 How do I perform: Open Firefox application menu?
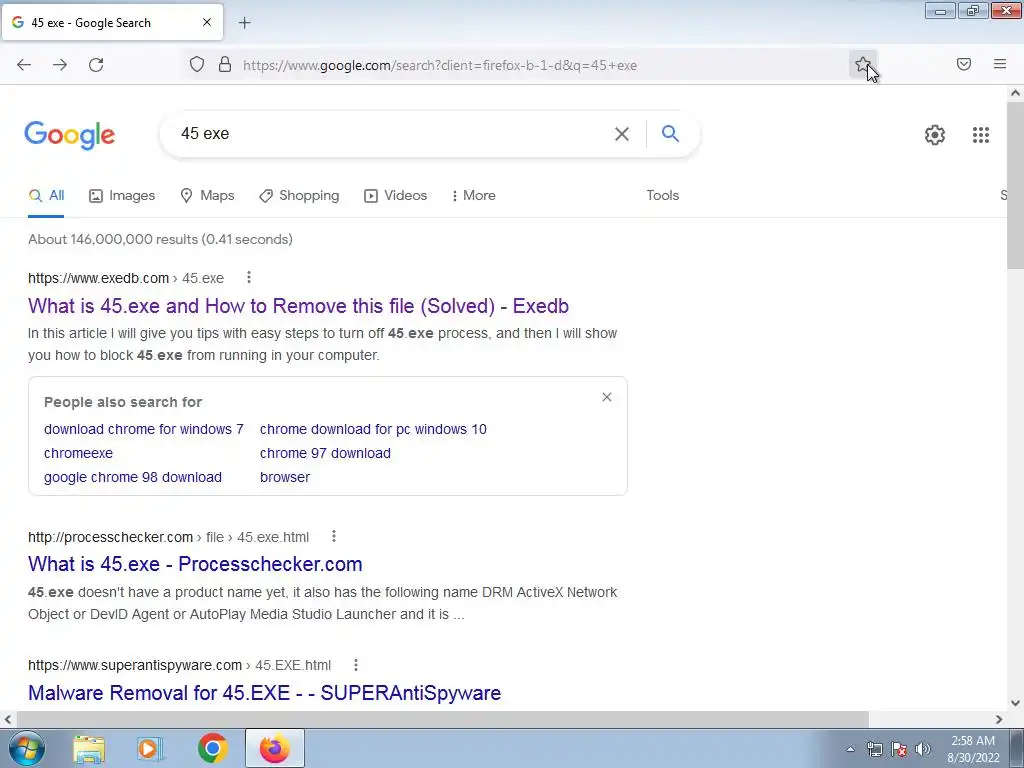(1000, 64)
